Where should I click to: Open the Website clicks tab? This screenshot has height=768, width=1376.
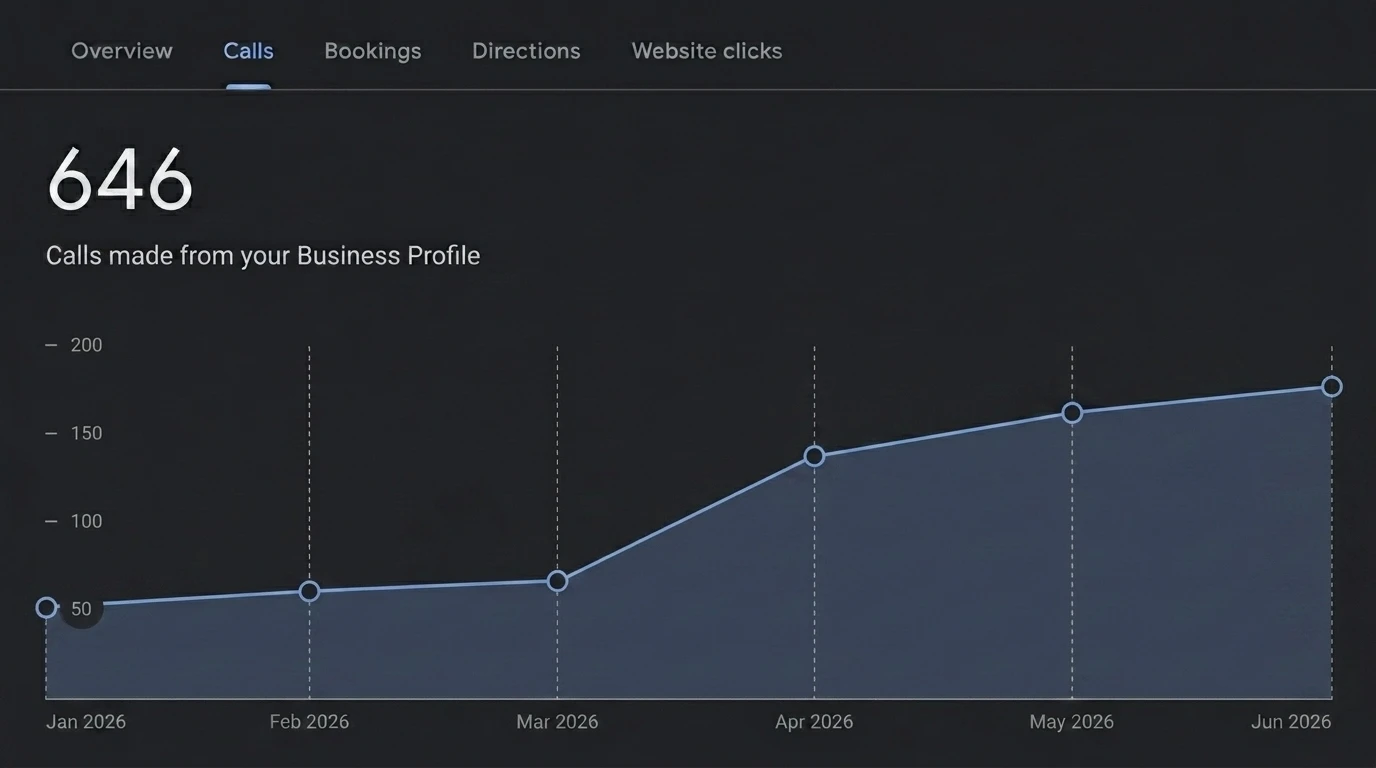point(707,51)
